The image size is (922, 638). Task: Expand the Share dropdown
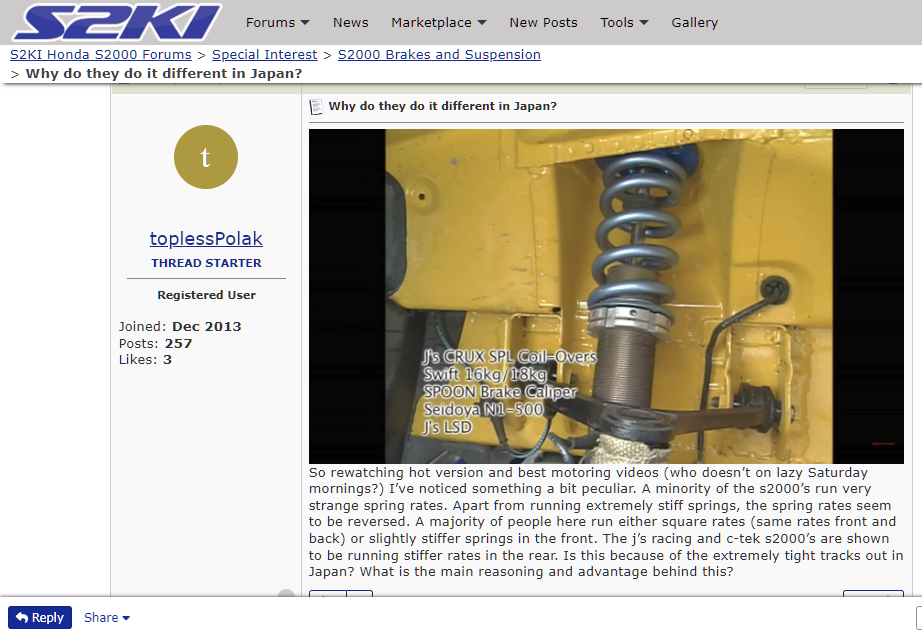106,617
